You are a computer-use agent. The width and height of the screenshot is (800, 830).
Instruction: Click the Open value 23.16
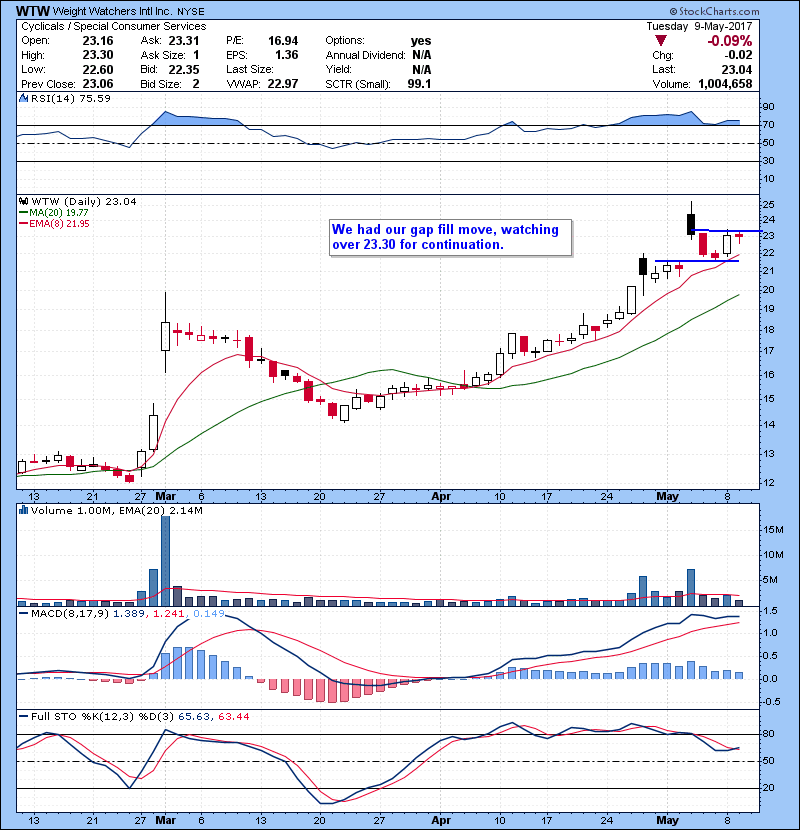click(x=98, y=41)
